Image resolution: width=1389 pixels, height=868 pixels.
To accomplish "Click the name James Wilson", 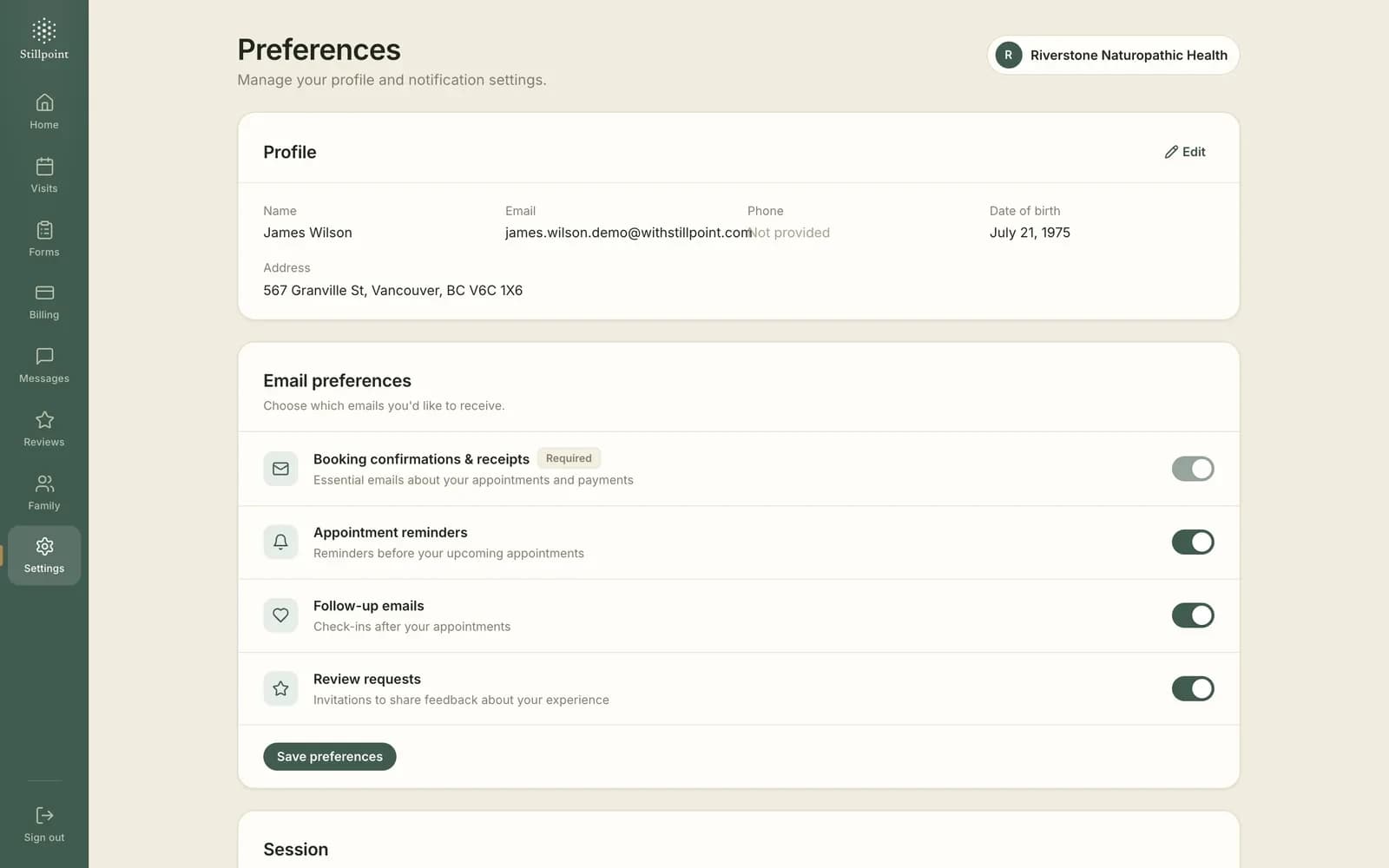I will 307,233.
